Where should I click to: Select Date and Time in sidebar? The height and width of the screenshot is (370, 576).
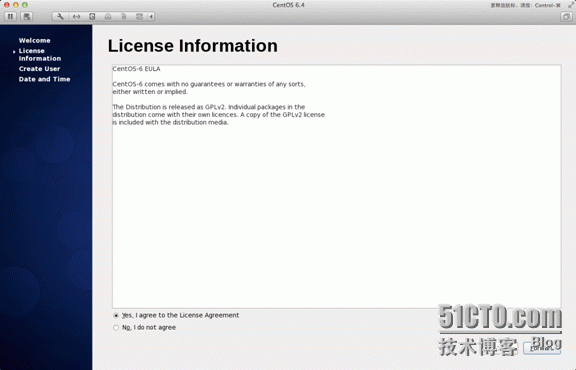click(44, 79)
